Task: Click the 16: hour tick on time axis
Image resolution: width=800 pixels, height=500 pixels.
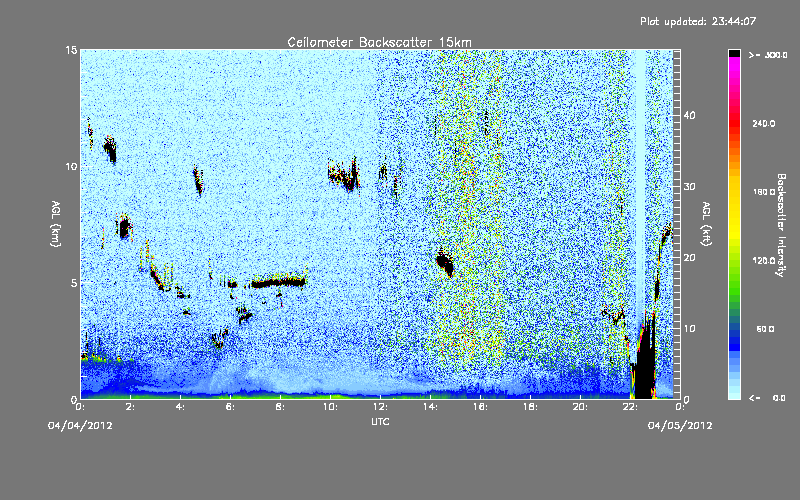Action: click(480, 407)
